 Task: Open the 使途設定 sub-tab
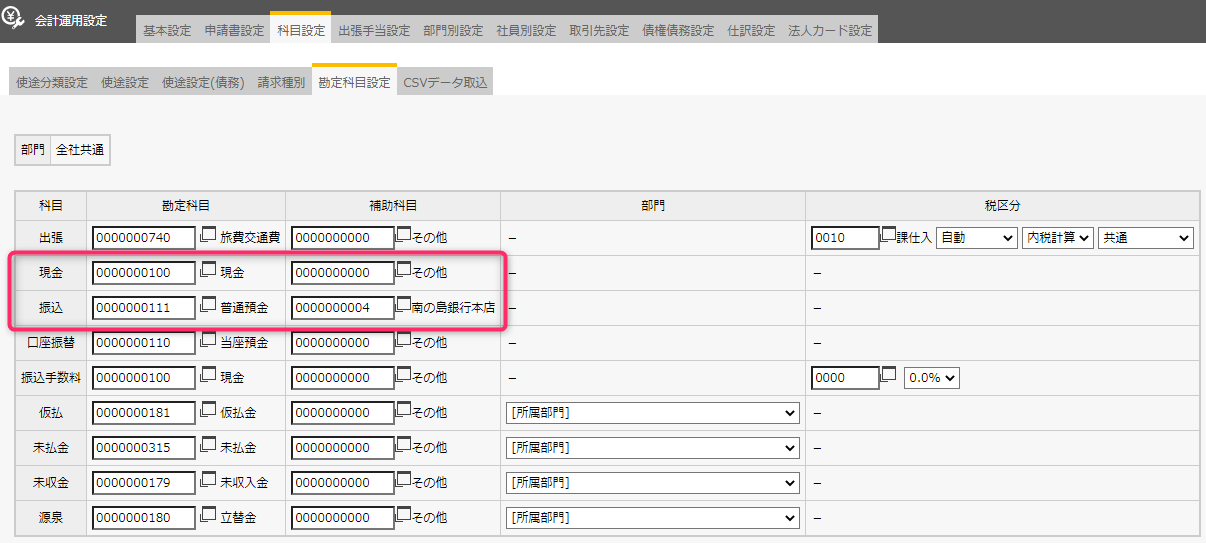coord(125,83)
